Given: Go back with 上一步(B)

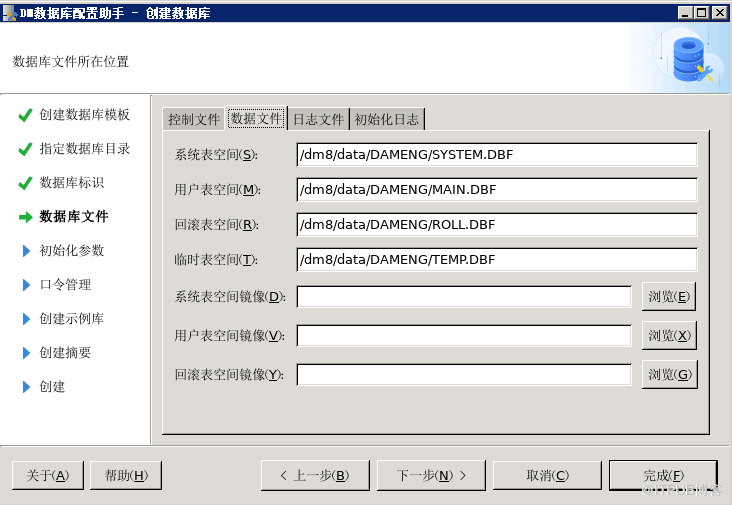Looking at the screenshot, I should coord(315,476).
